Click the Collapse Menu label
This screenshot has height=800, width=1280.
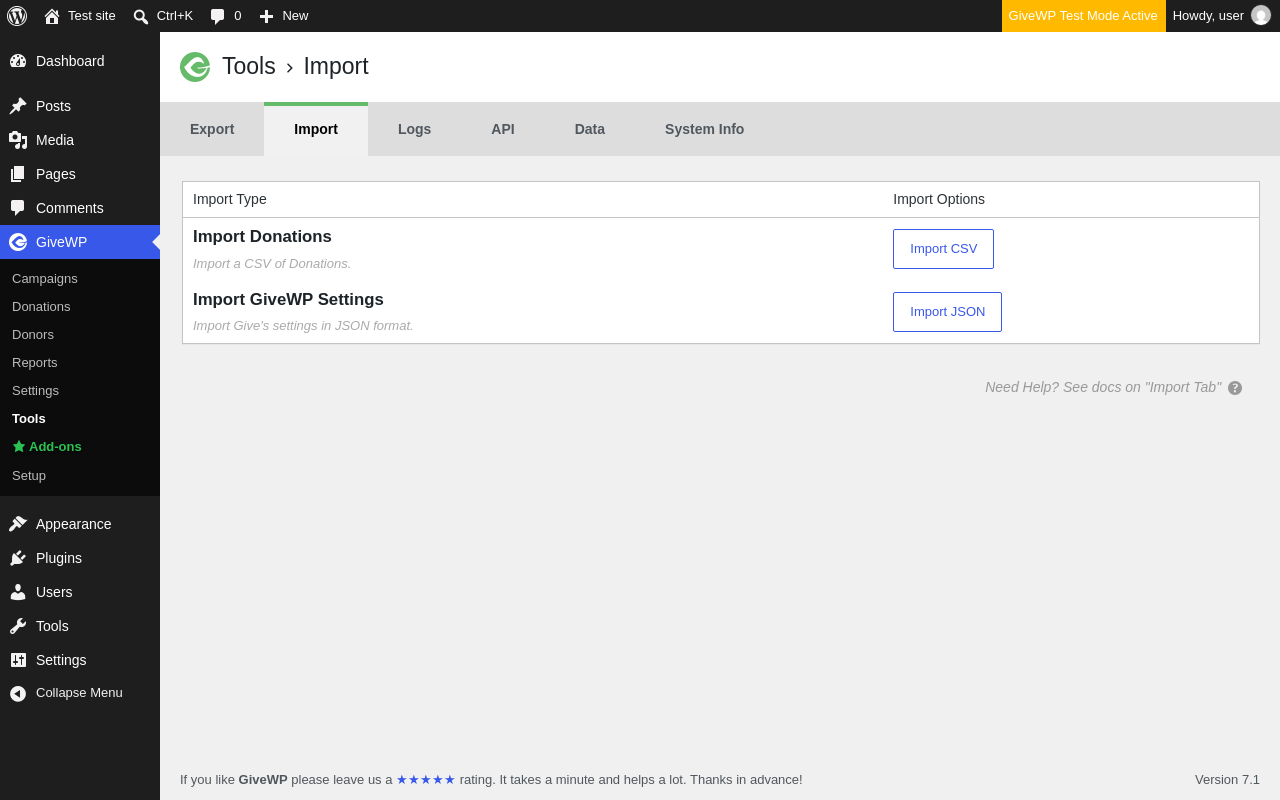[79, 693]
